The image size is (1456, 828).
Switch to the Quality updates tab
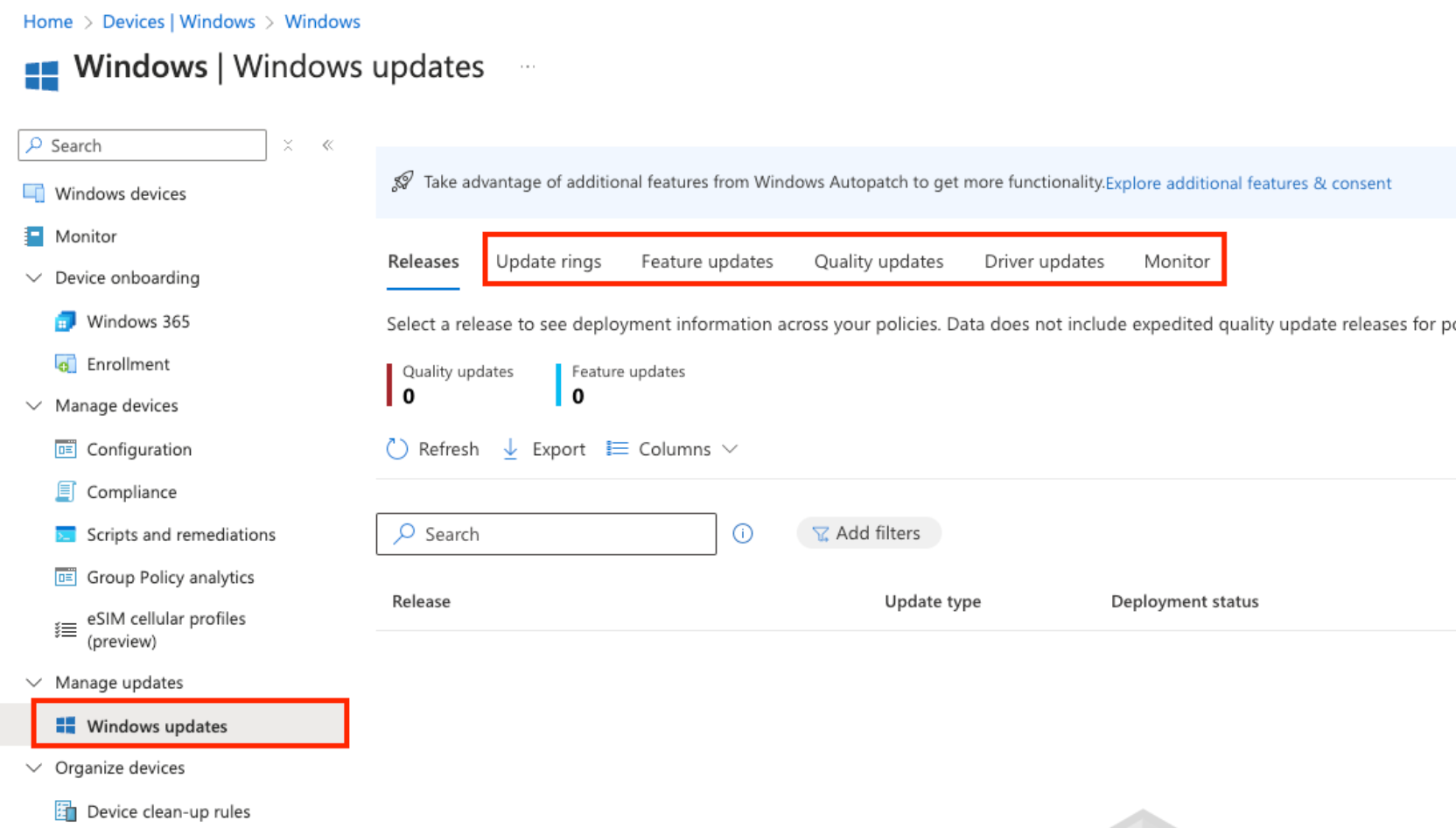click(x=878, y=262)
